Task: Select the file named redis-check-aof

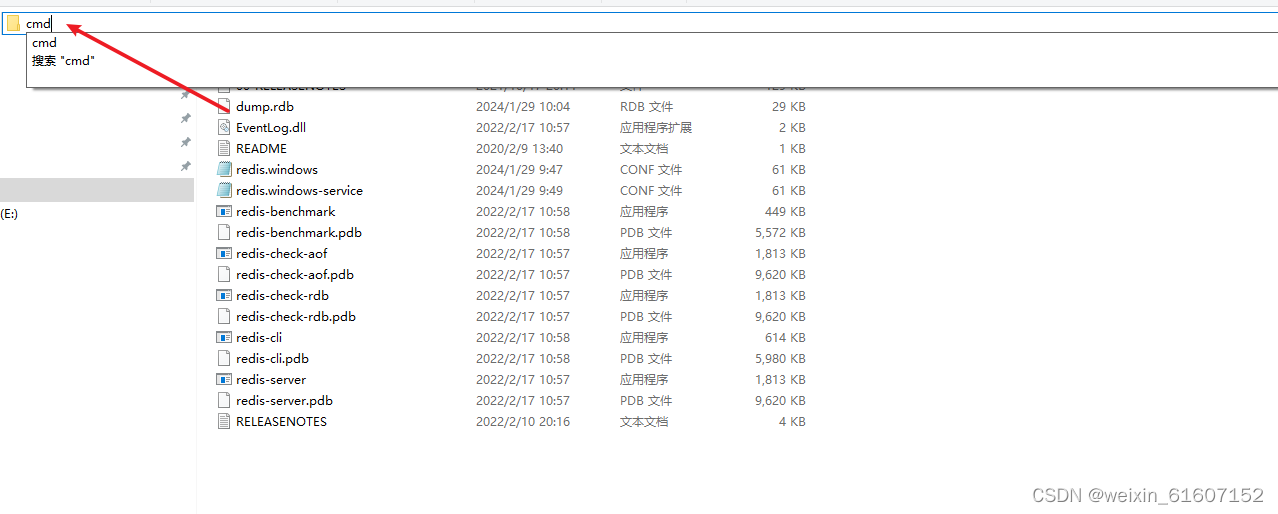Action: 282,253
